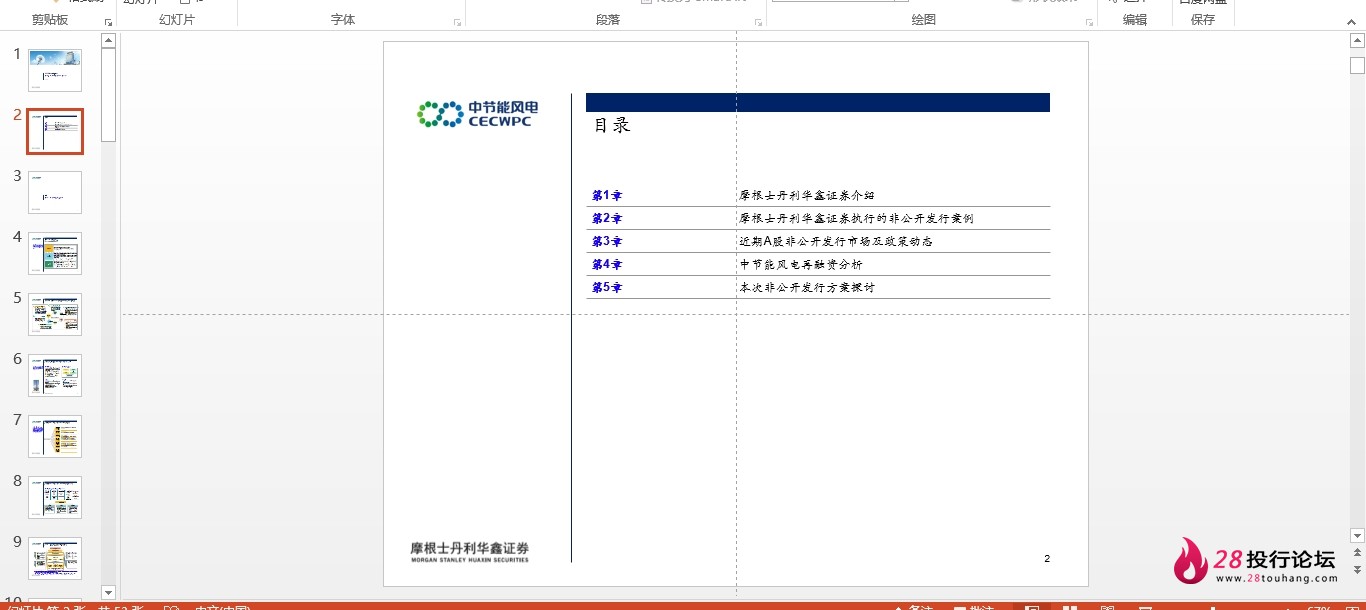1366x610 pixels.
Task: Click the 绘图 ribbon group label
Action: pos(924,20)
